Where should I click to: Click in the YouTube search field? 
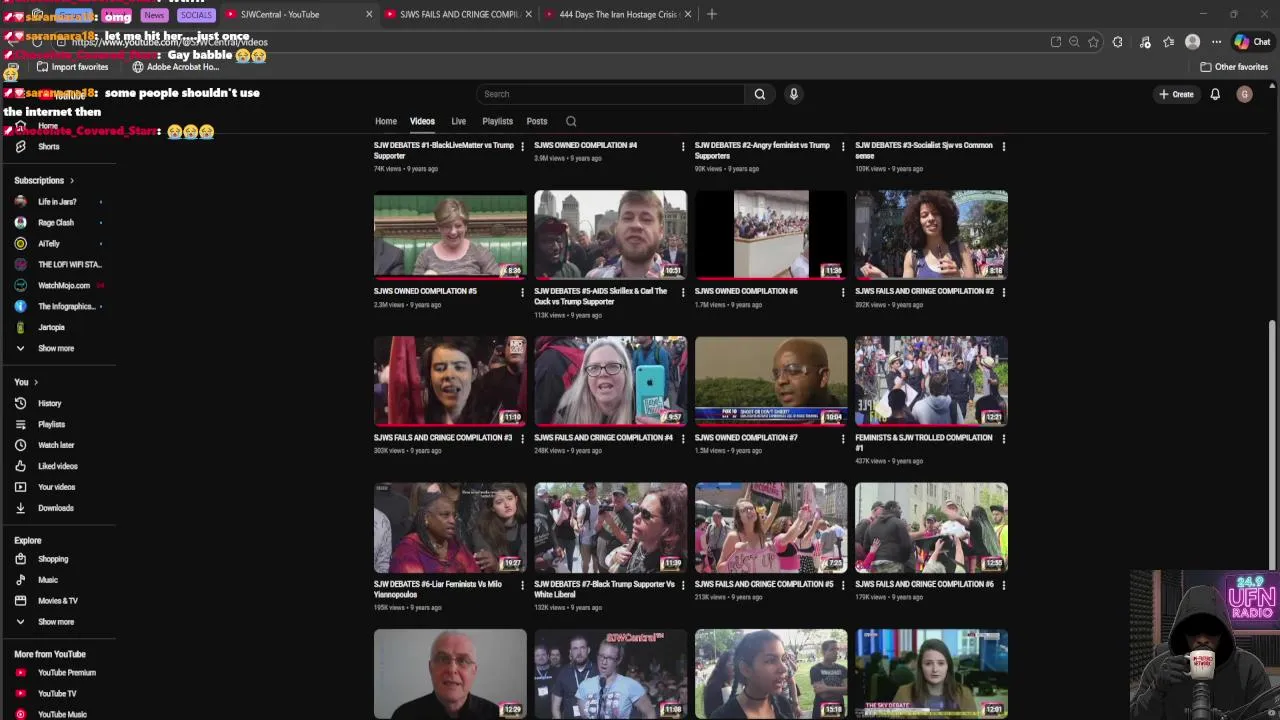(610, 94)
